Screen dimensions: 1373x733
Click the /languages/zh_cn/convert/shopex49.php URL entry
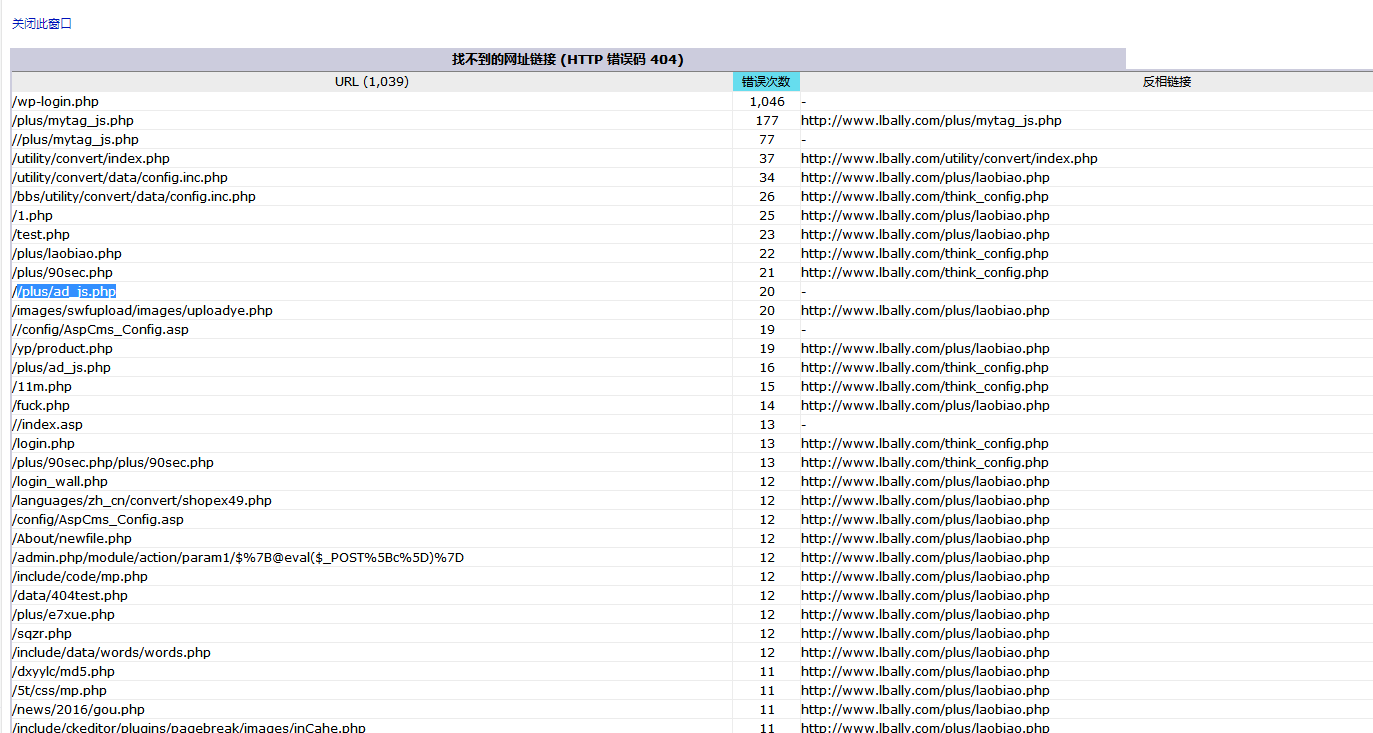(x=142, y=500)
